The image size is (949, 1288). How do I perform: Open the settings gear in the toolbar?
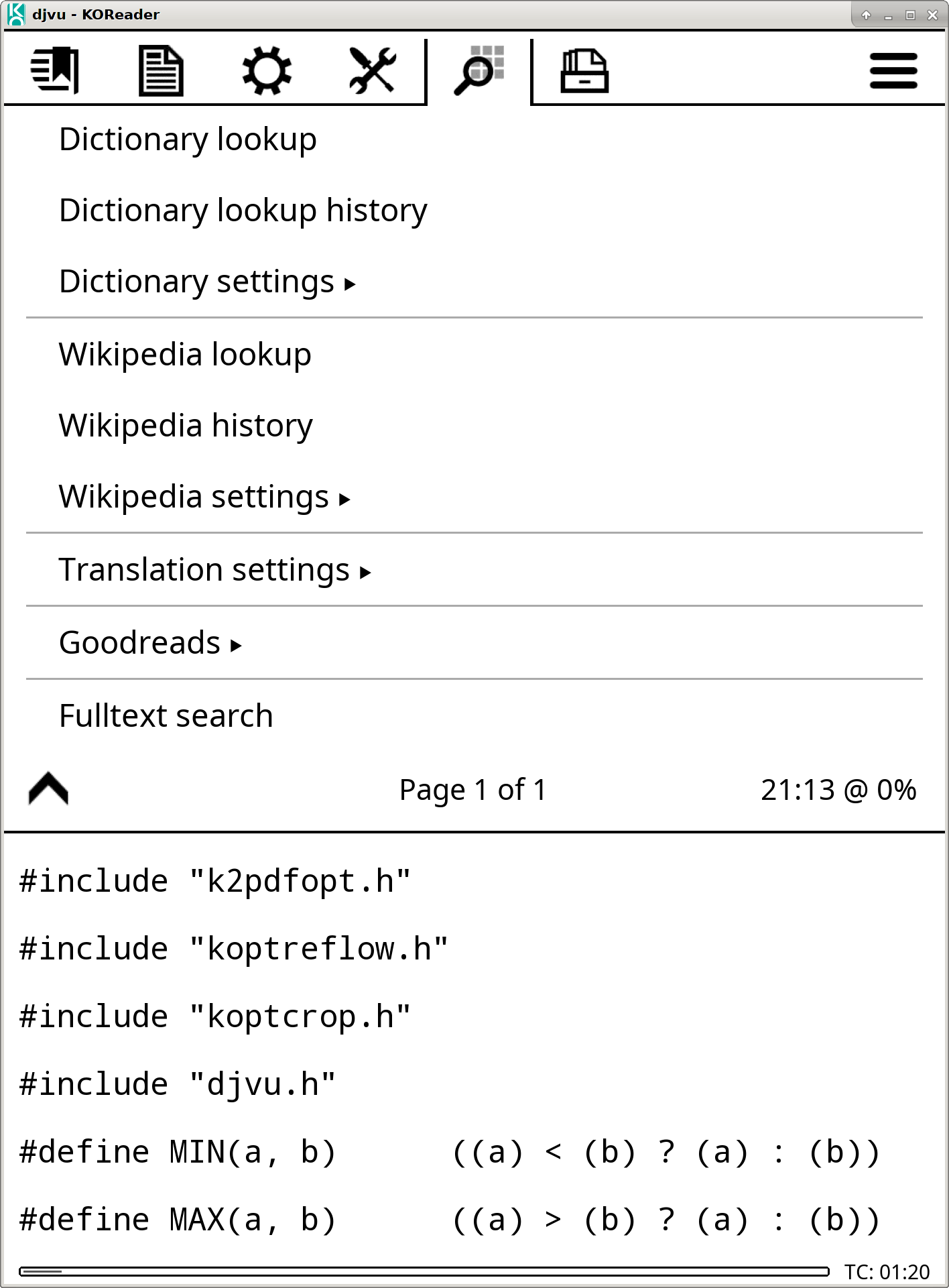coord(267,70)
